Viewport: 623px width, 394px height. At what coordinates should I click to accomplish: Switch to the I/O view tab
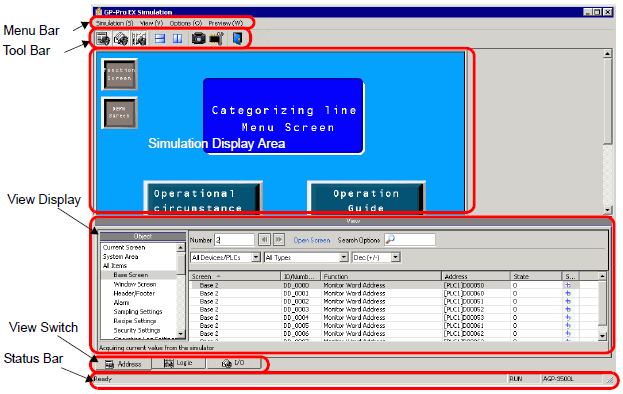[x=234, y=363]
